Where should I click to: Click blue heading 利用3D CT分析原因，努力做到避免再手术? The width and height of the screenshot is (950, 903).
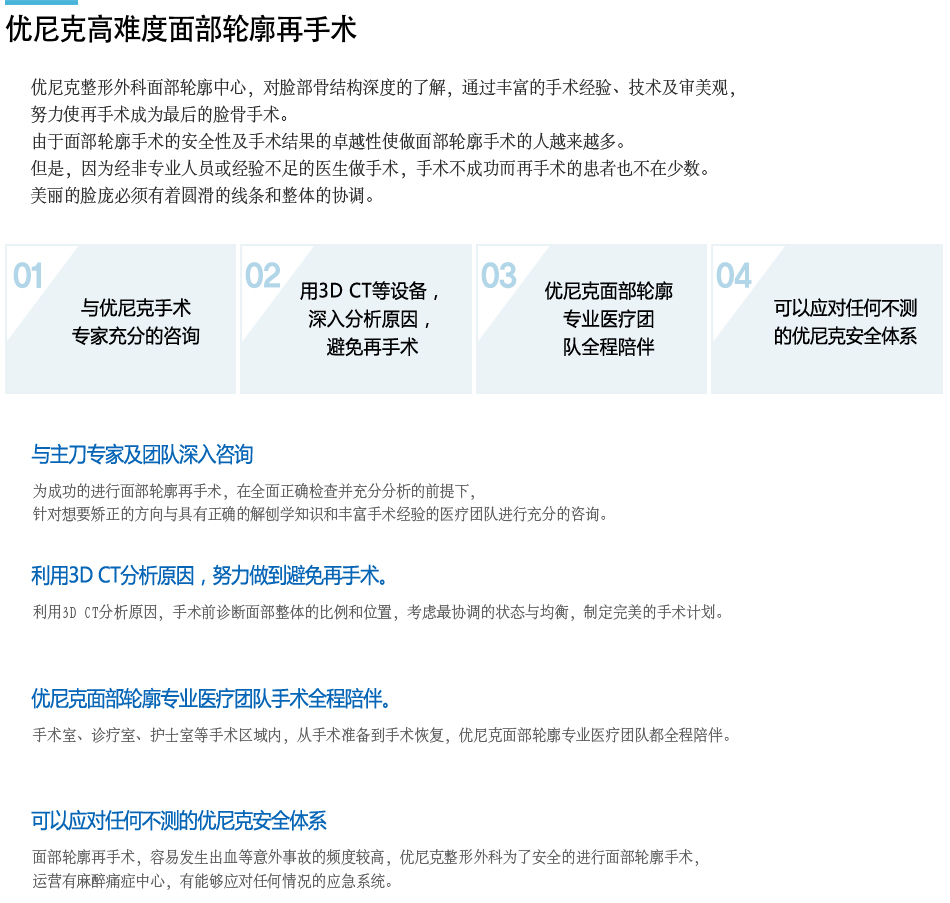210,575
